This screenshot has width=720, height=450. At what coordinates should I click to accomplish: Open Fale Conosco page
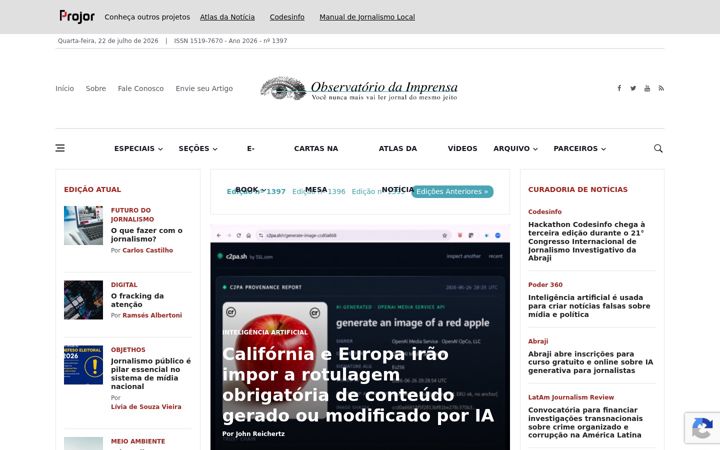click(141, 88)
